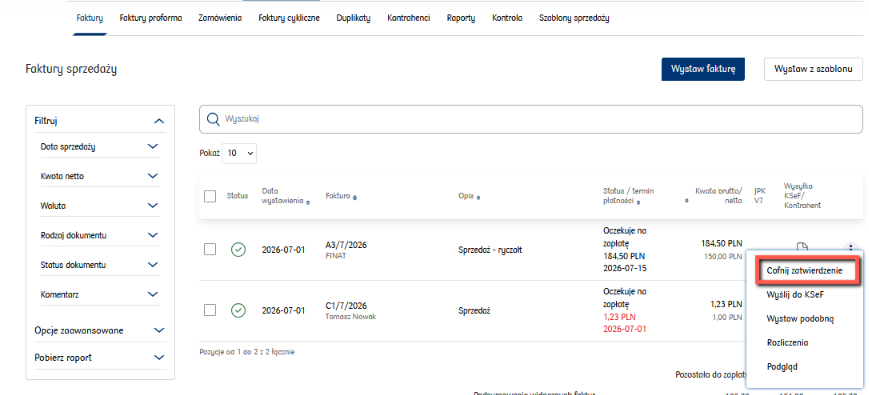Sort by Status / termin płatności icon
Image resolution: width=869 pixels, height=395 pixels.
pyautogui.click(x=638, y=203)
